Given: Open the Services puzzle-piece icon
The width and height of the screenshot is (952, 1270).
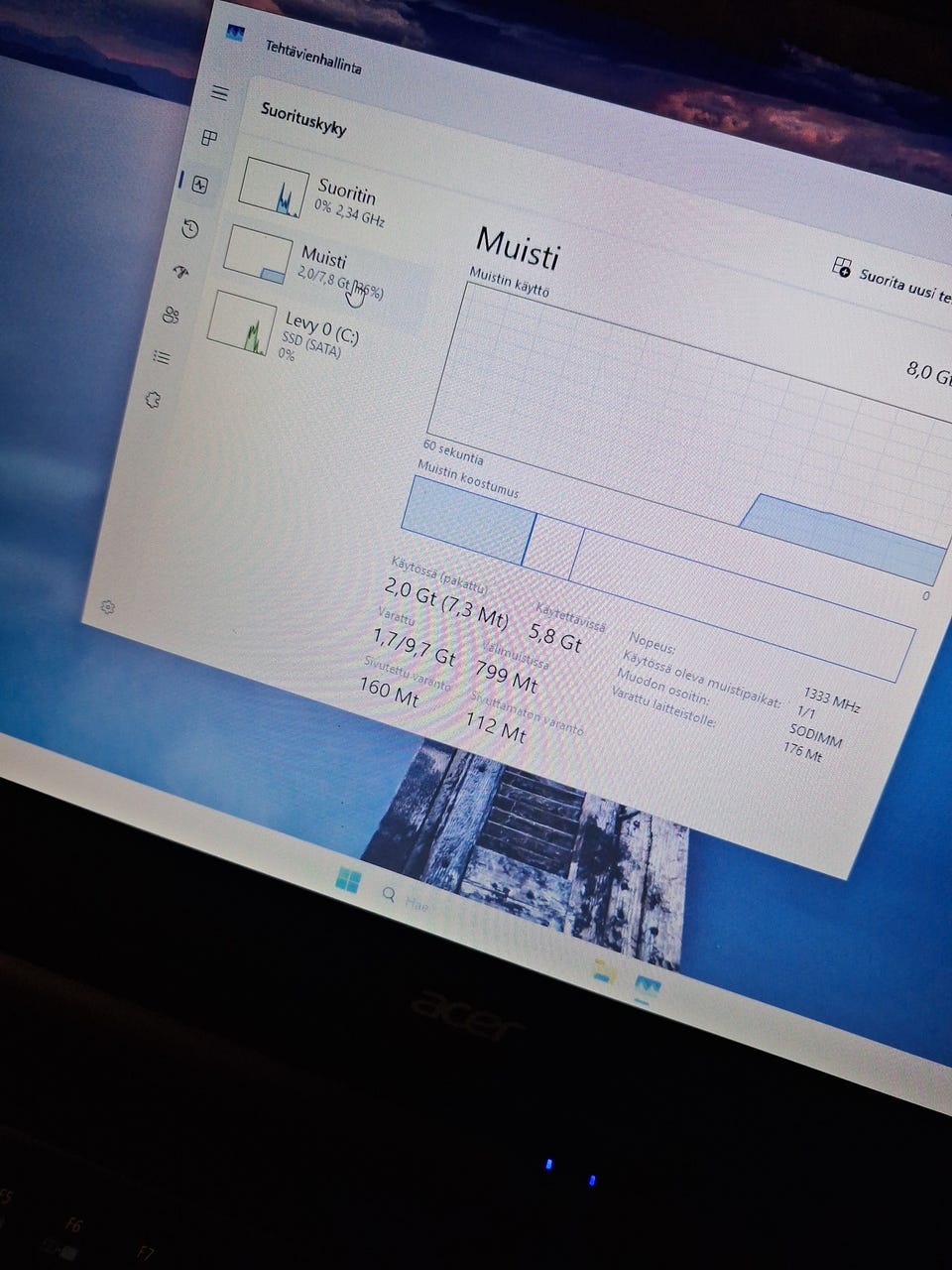Looking at the screenshot, I should click(154, 400).
